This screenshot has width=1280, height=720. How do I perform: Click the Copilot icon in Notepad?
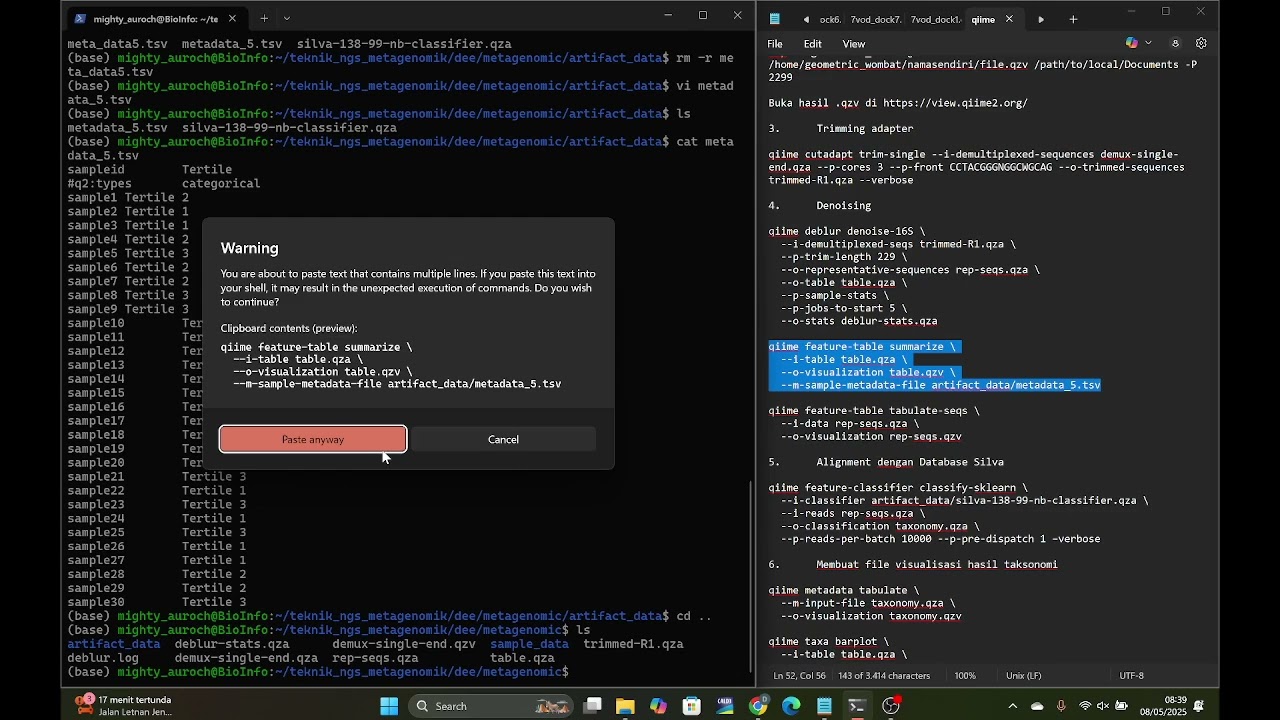tap(1131, 43)
